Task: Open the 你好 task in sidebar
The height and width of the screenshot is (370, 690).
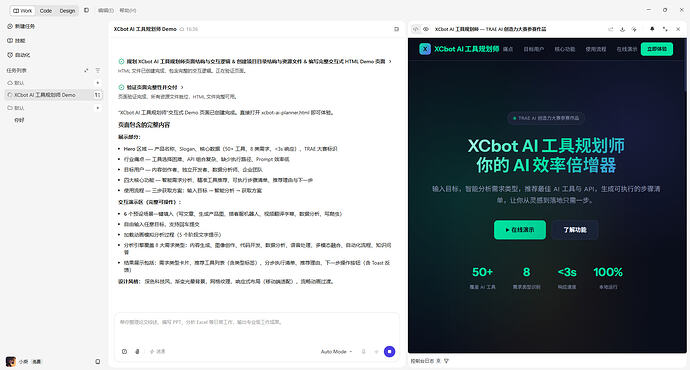Action: (x=19, y=120)
